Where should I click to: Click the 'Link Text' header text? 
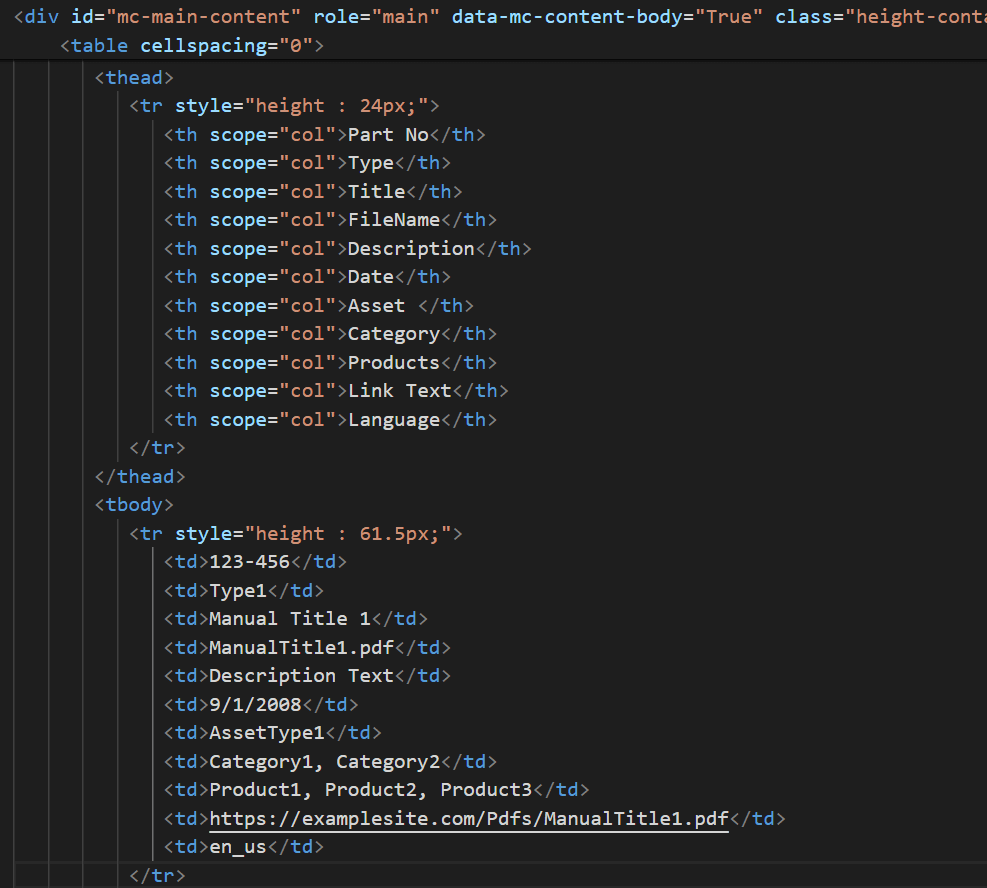point(400,391)
